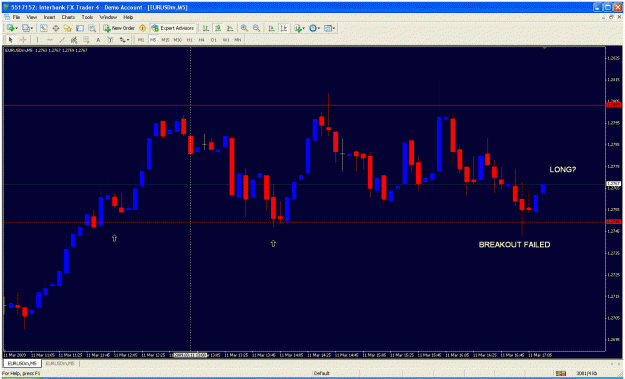Toggle chart auto scroll
This screenshot has width=625, height=379.
tap(271, 28)
